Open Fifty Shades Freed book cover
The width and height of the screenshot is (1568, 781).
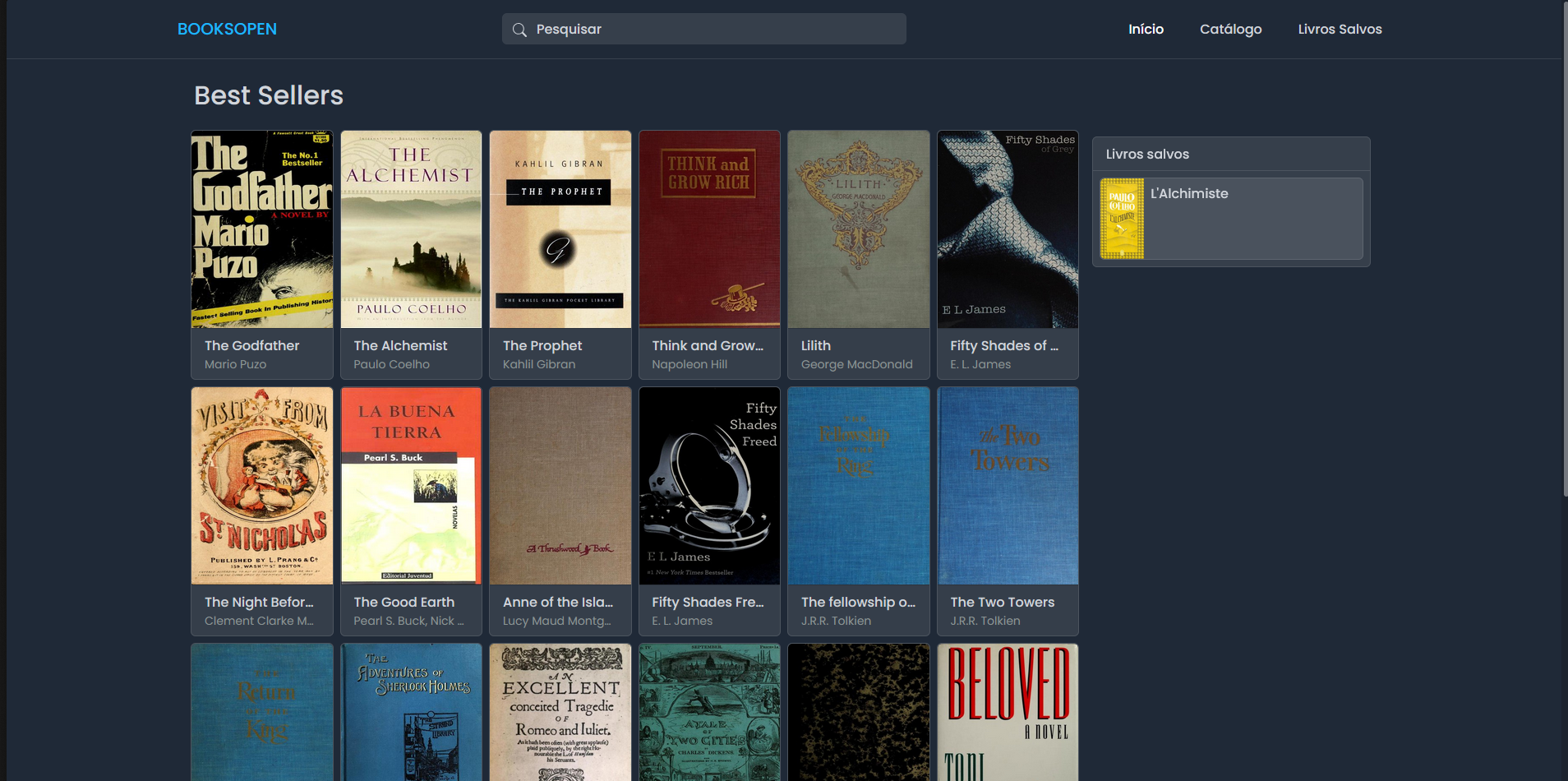[x=709, y=486]
